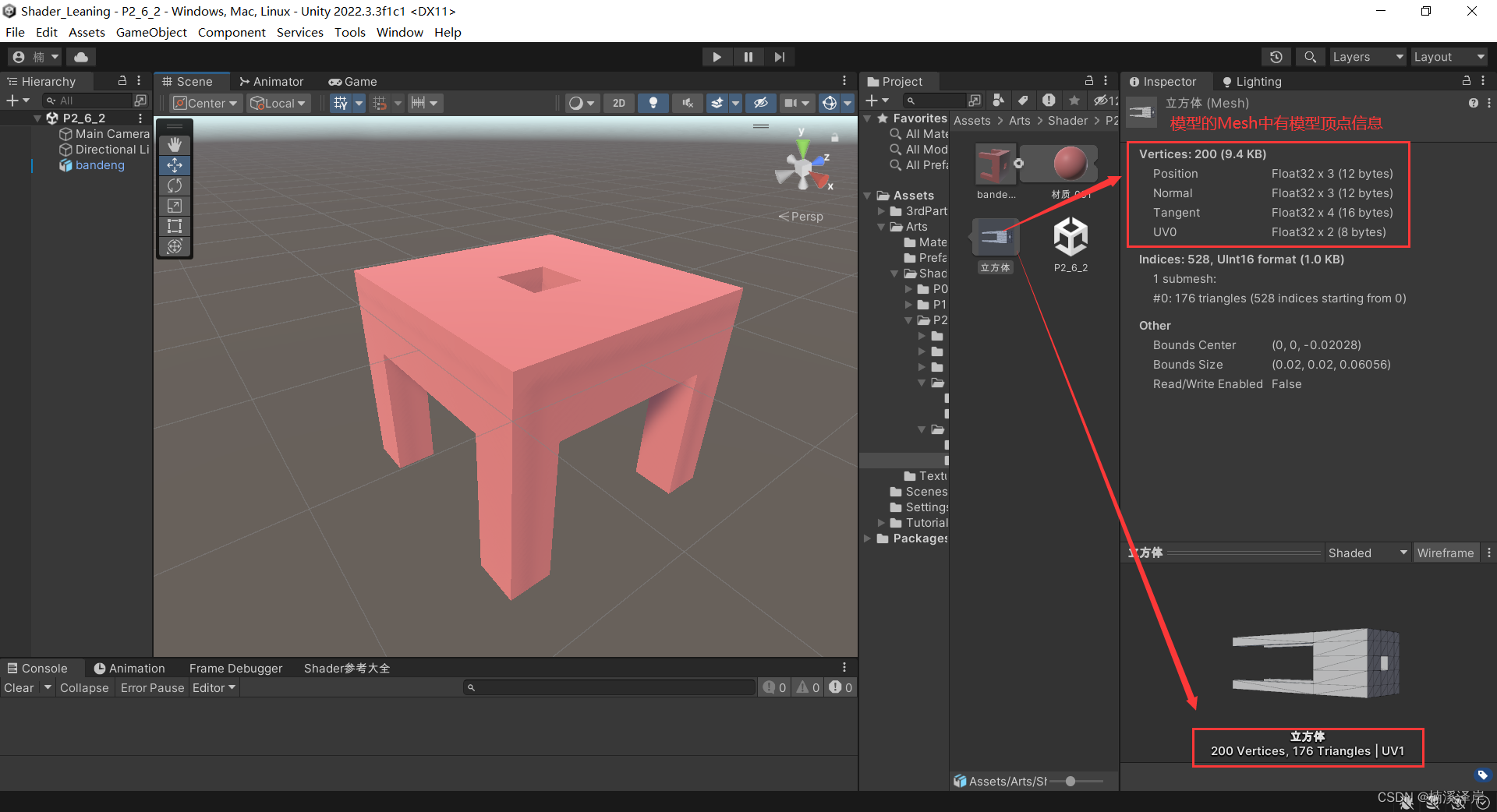Collapse the Assets folder tree
Screen dimensions: 1497x812
tap(868, 196)
